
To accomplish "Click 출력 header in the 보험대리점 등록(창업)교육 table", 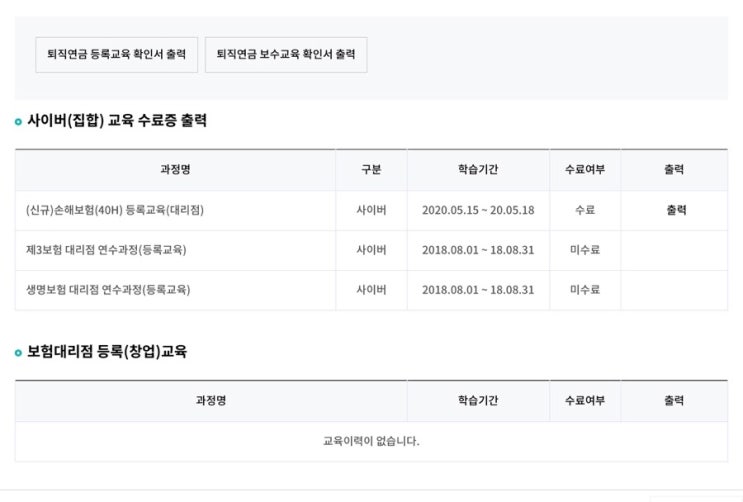I will pos(674,401).
